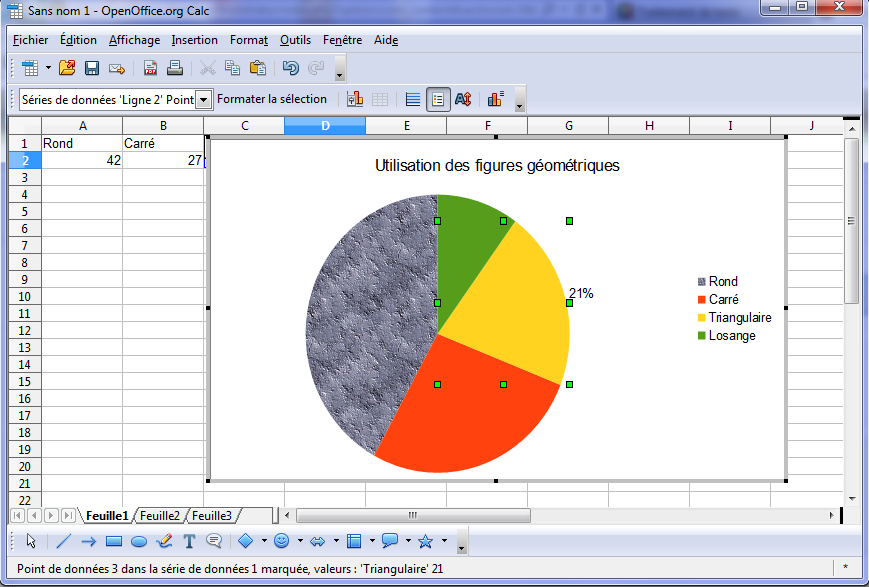This screenshot has width=869, height=587.
Task: Select the Line drawing tool
Action: [x=63, y=541]
